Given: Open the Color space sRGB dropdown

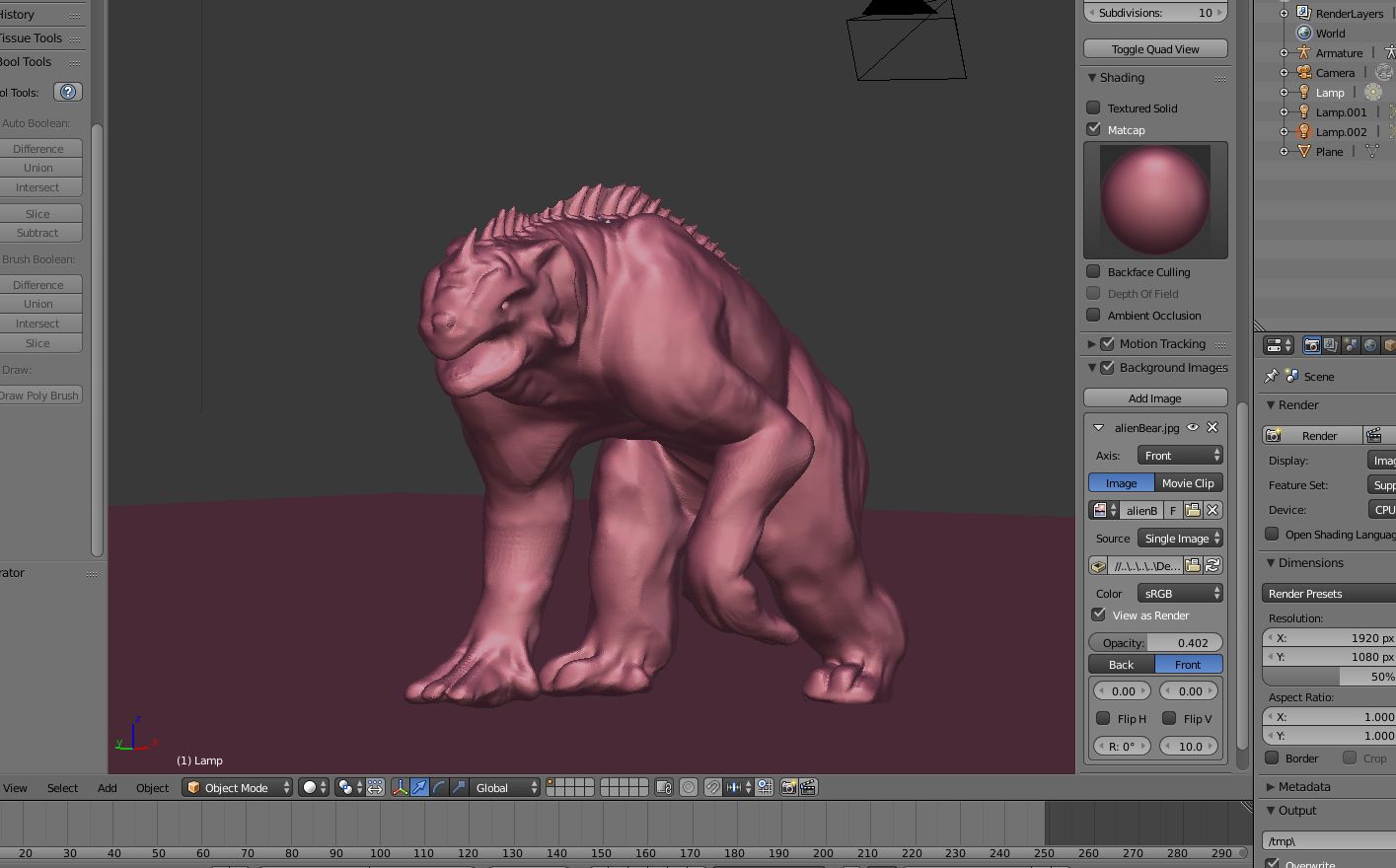Looking at the screenshot, I should [1180, 593].
